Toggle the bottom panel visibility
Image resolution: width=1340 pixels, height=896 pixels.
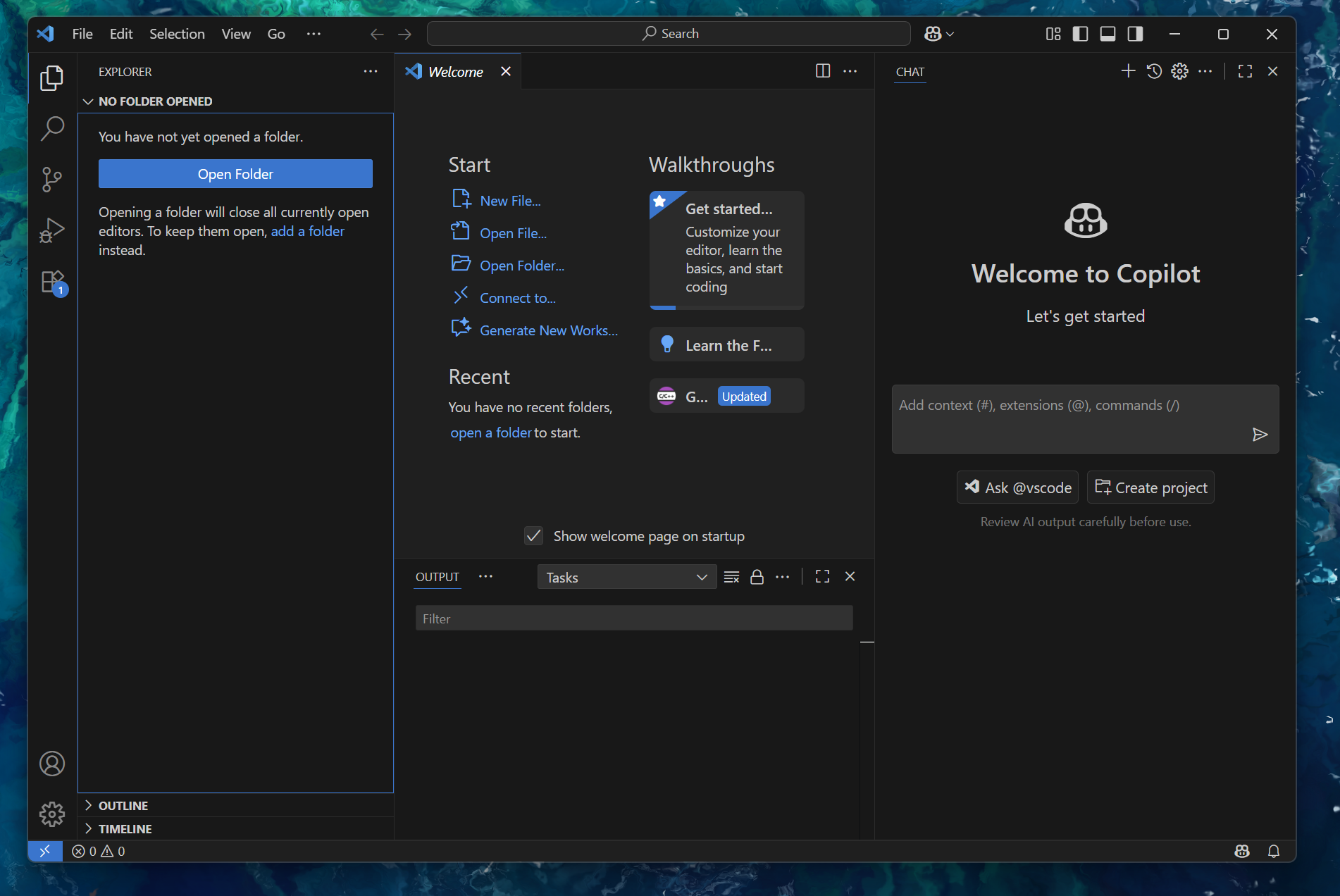[1108, 34]
